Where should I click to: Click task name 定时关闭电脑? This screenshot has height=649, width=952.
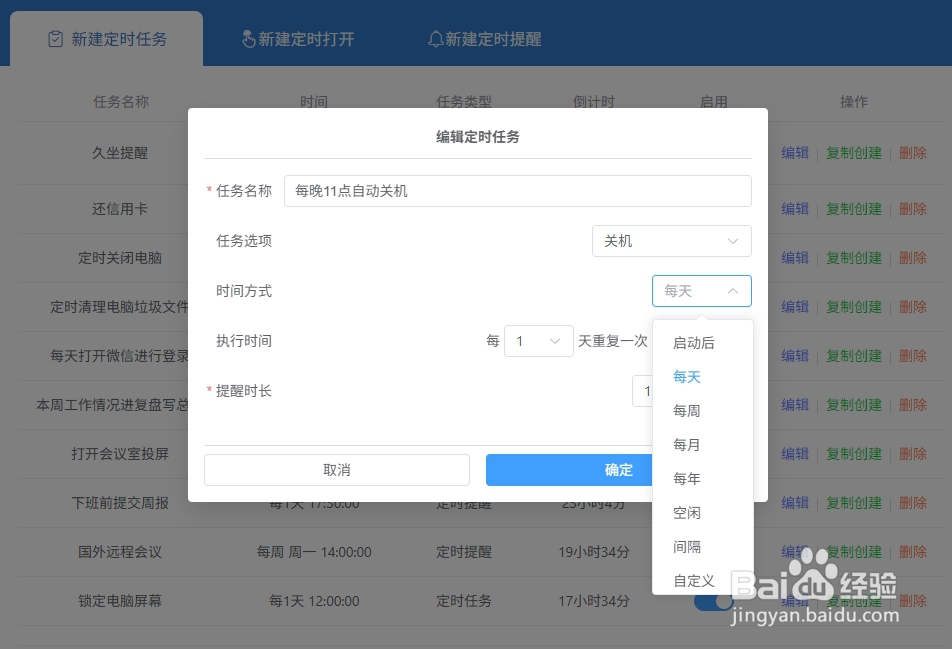click(120, 258)
